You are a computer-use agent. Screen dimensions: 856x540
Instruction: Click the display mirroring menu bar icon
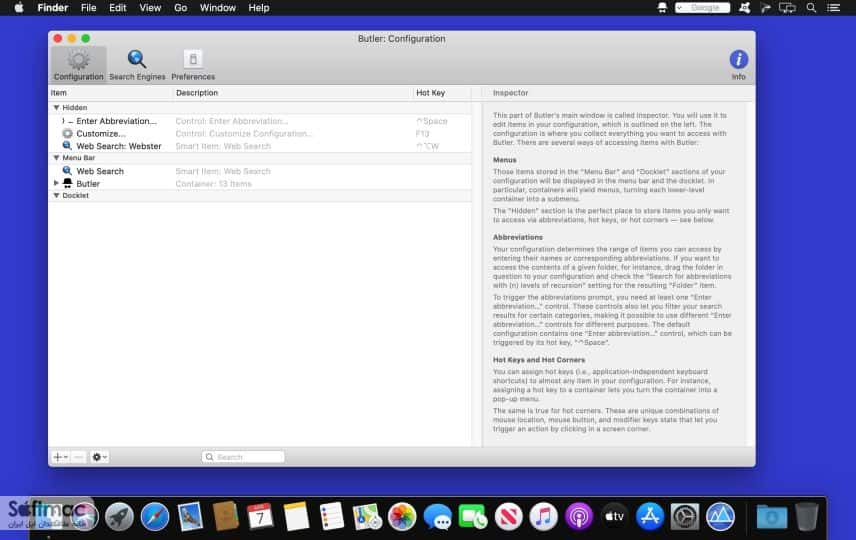coord(787,8)
